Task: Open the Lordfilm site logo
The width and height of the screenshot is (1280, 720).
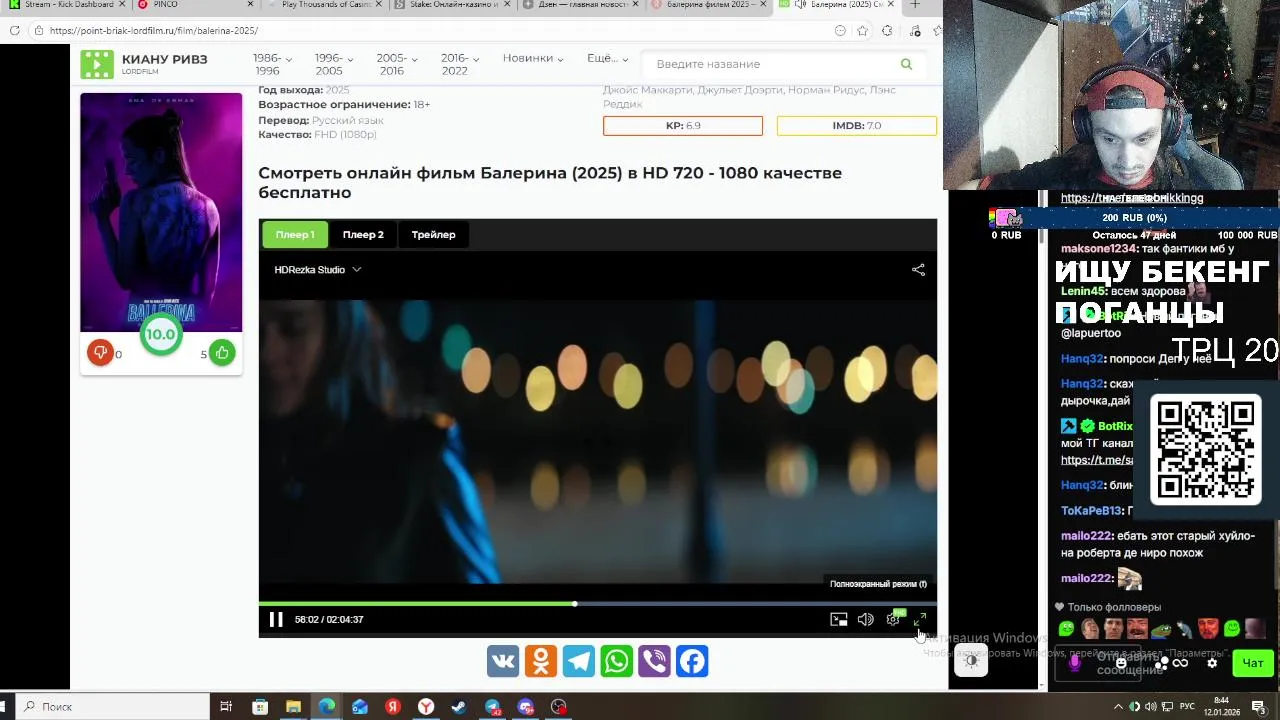Action: (x=145, y=64)
